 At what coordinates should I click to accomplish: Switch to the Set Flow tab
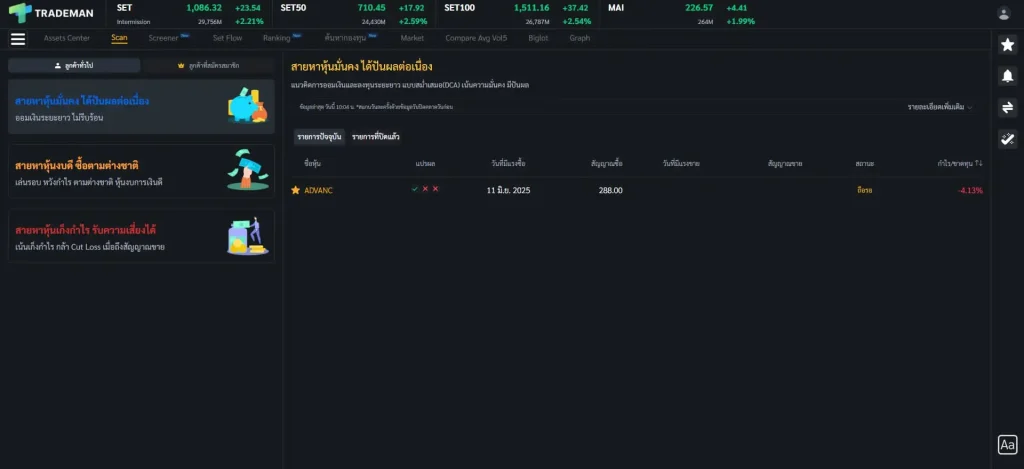(227, 38)
